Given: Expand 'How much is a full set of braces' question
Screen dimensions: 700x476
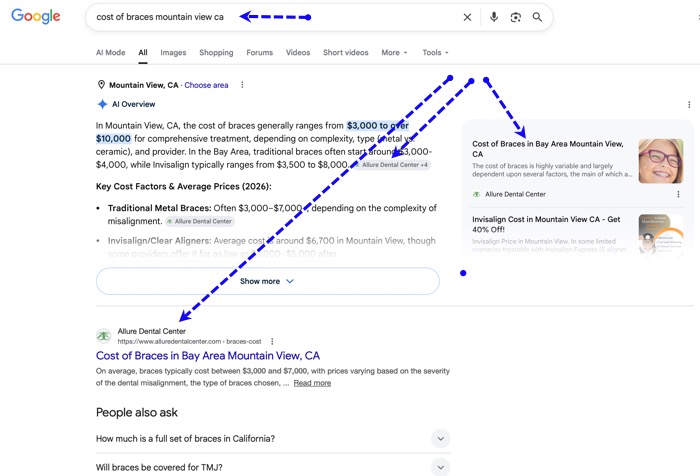Looking at the screenshot, I should [273, 438].
